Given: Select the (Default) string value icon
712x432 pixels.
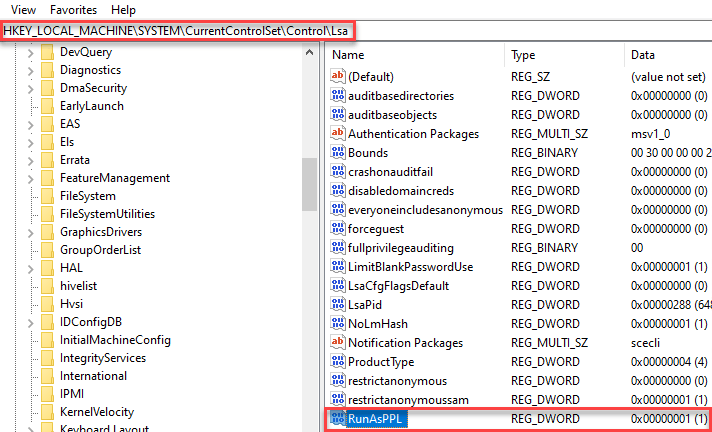Looking at the screenshot, I should click(337, 77).
